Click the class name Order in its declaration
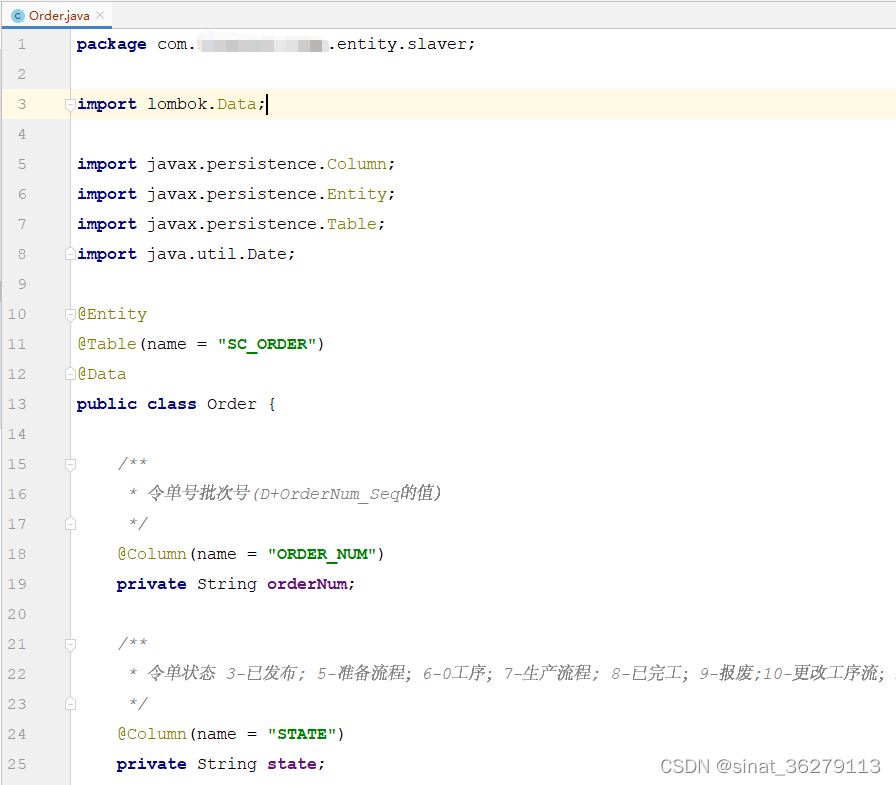This screenshot has height=785, width=896. click(231, 403)
